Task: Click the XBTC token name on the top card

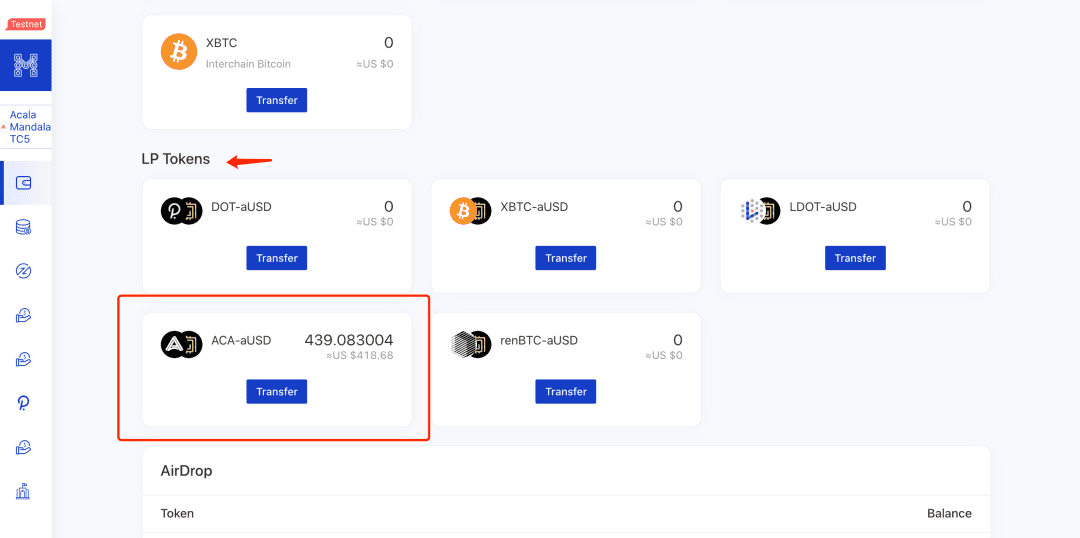Action: [221, 43]
